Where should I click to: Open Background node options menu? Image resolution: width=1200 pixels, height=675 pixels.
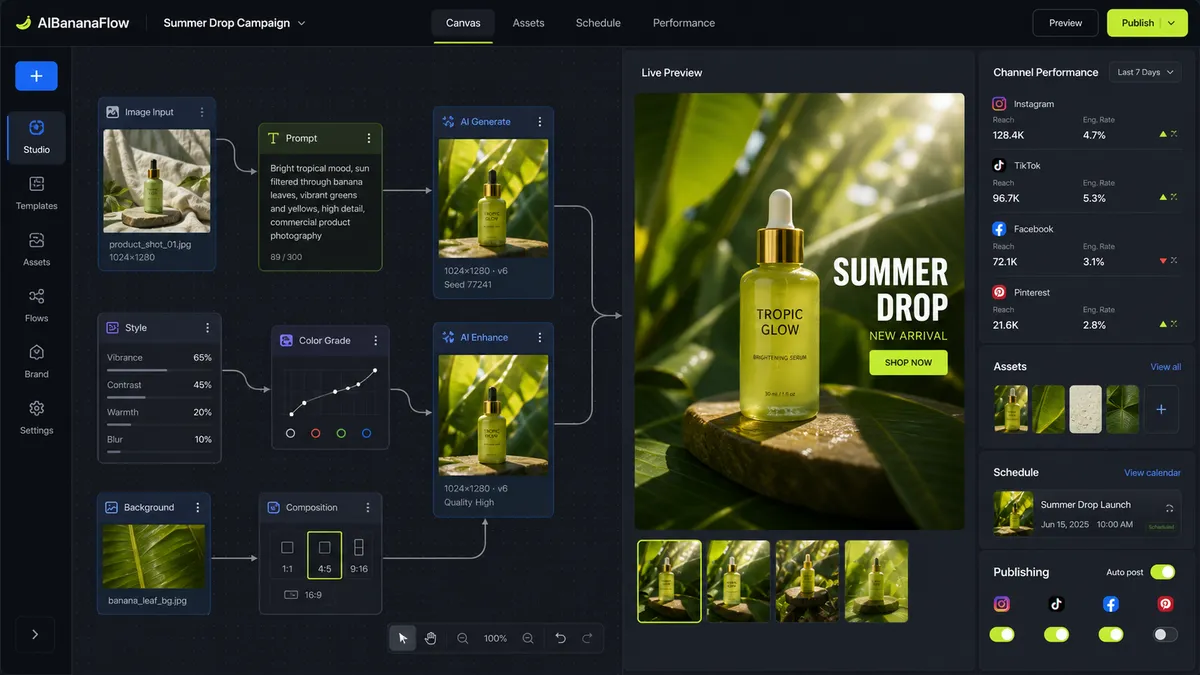(x=197, y=508)
